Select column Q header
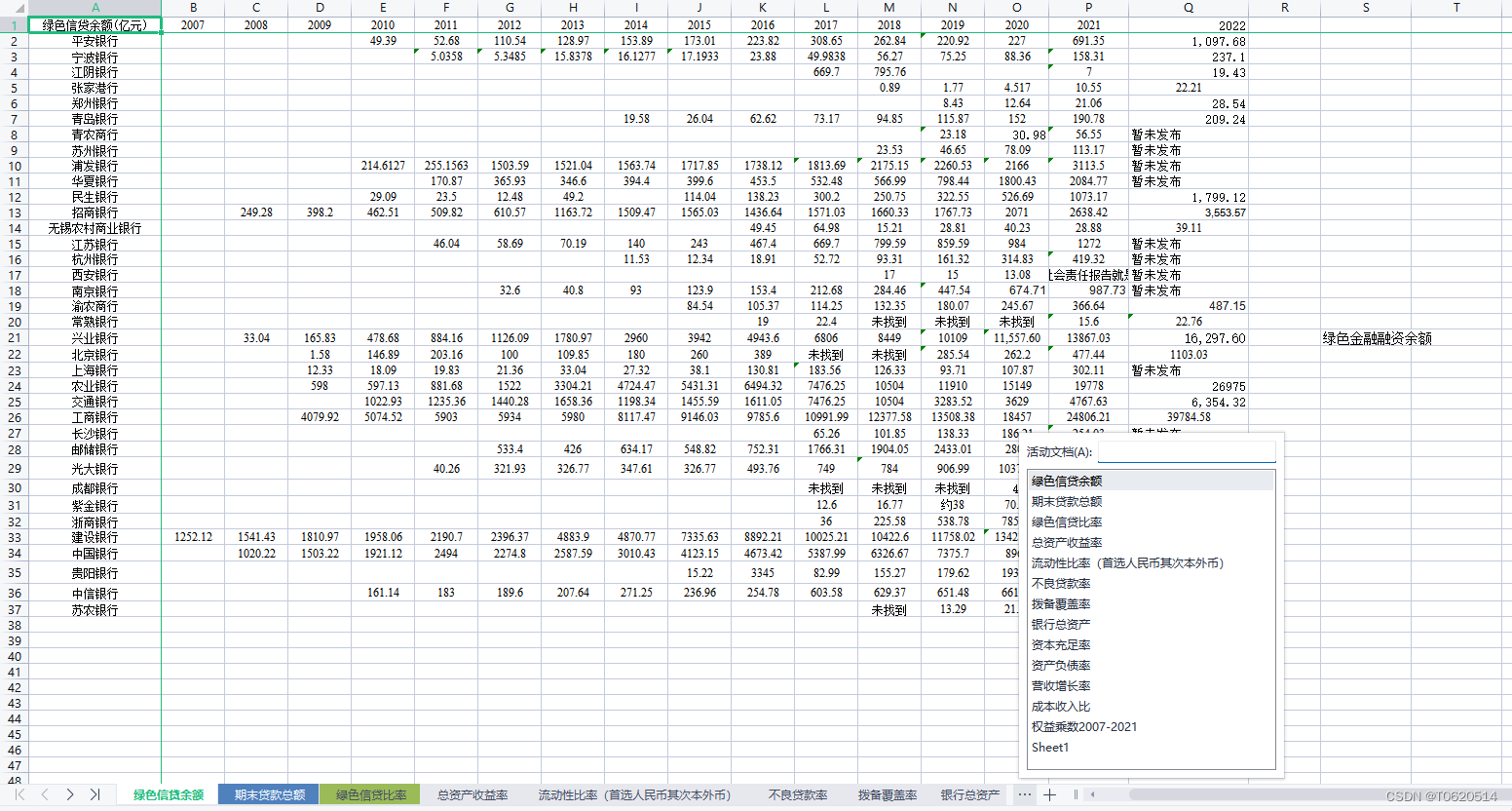 click(x=1189, y=8)
